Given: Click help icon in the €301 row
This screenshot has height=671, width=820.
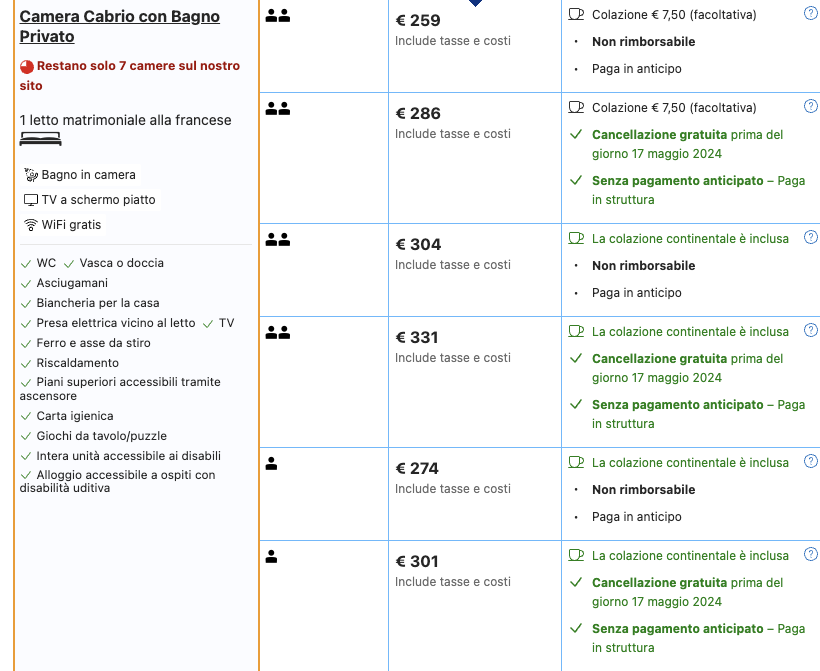Looking at the screenshot, I should pyautogui.click(x=810, y=554).
